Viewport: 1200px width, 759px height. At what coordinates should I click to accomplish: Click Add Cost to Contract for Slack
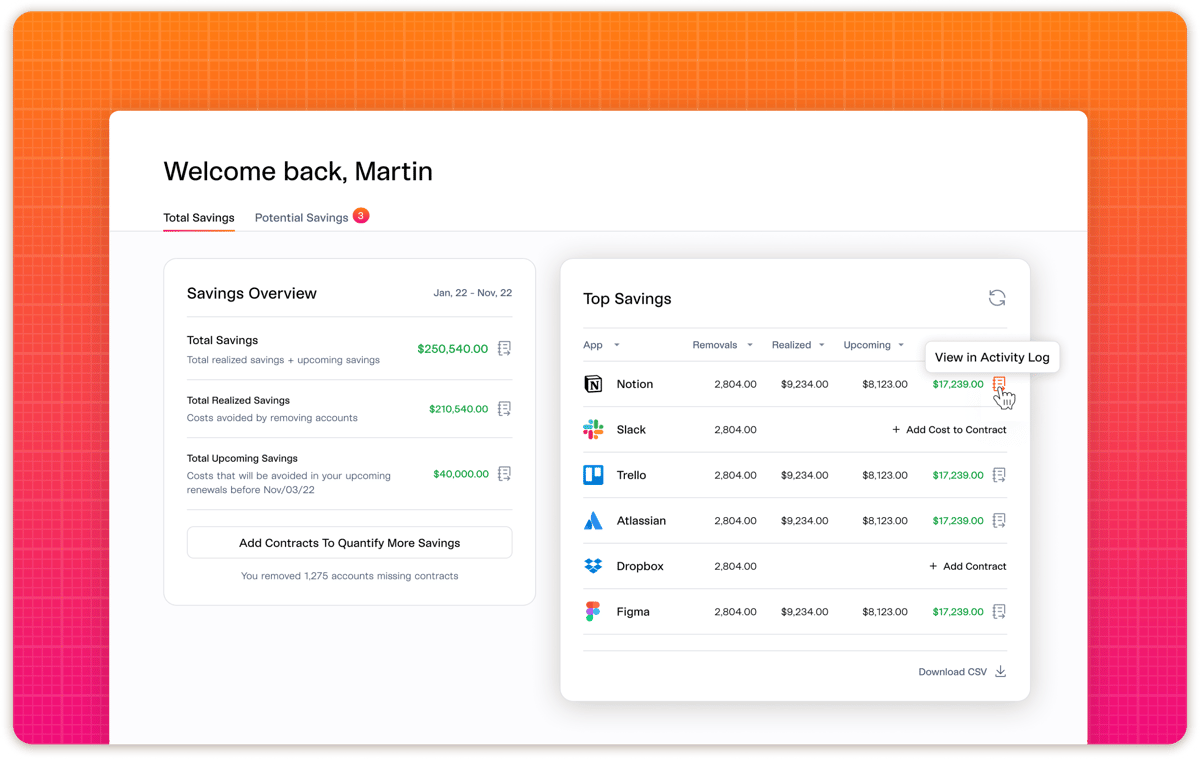click(x=948, y=429)
